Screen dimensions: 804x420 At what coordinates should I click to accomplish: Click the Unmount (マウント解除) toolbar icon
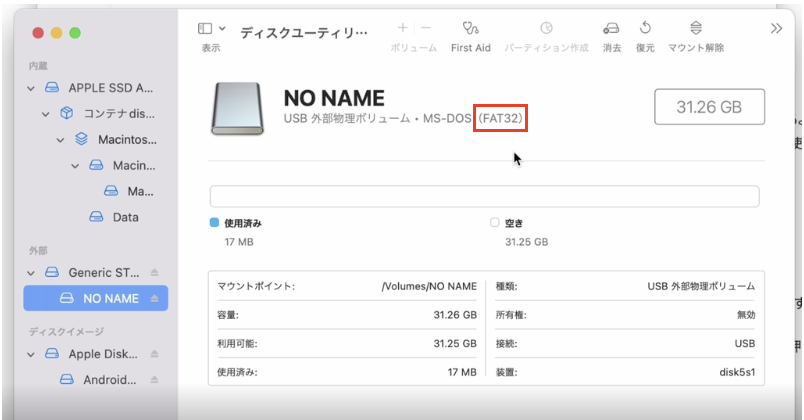(x=696, y=29)
